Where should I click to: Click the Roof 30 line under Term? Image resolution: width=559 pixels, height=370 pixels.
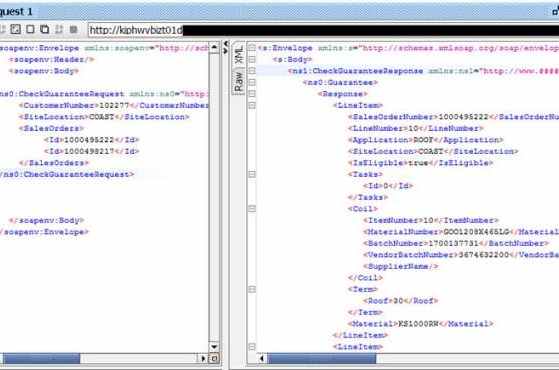(401, 300)
